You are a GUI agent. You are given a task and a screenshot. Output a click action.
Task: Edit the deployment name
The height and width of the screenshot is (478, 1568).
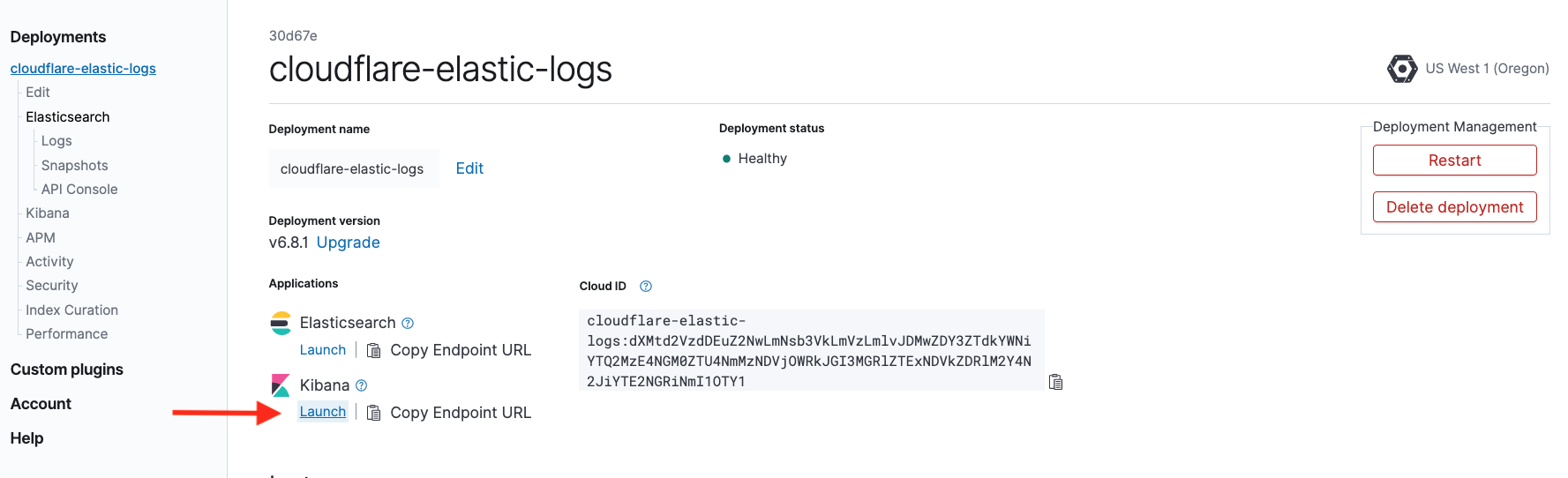pos(469,168)
